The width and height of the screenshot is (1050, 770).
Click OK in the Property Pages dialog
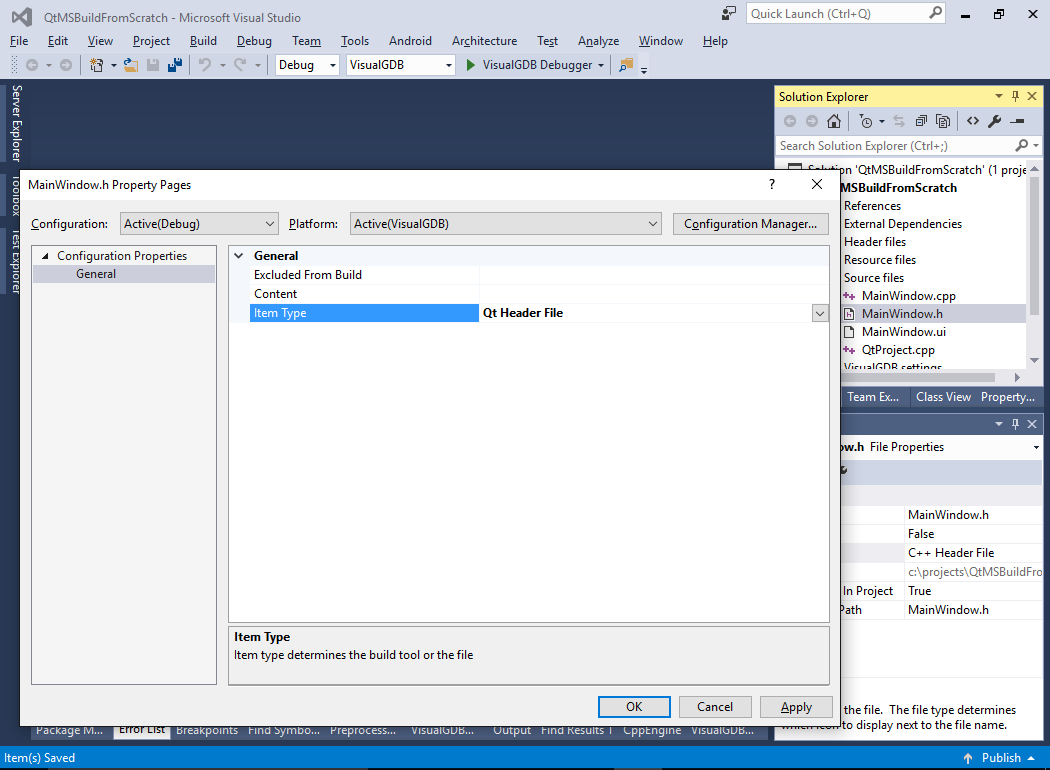(633, 707)
